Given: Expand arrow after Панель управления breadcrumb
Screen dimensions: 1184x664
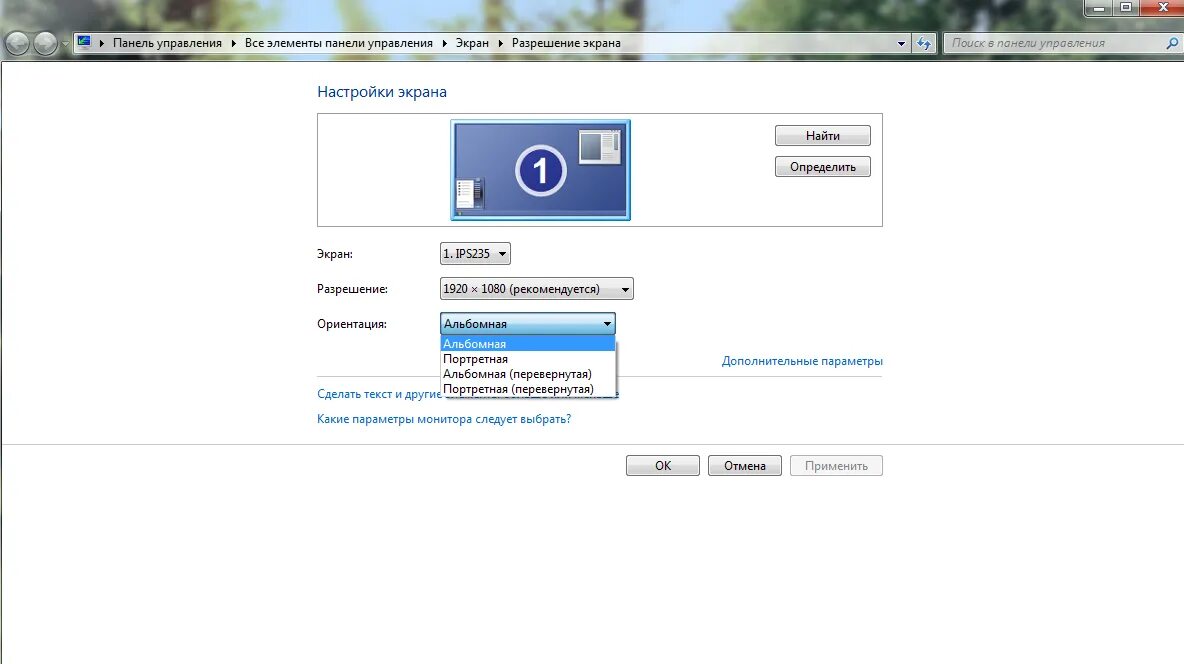Looking at the screenshot, I should [x=233, y=43].
